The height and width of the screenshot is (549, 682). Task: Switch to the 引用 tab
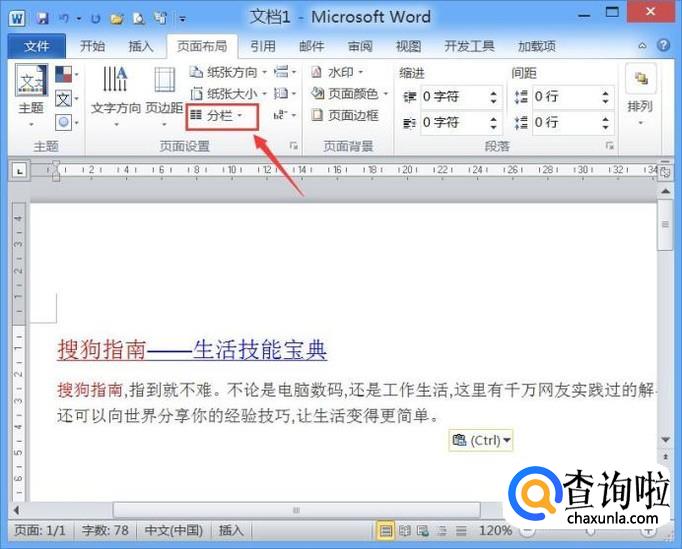(x=263, y=46)
